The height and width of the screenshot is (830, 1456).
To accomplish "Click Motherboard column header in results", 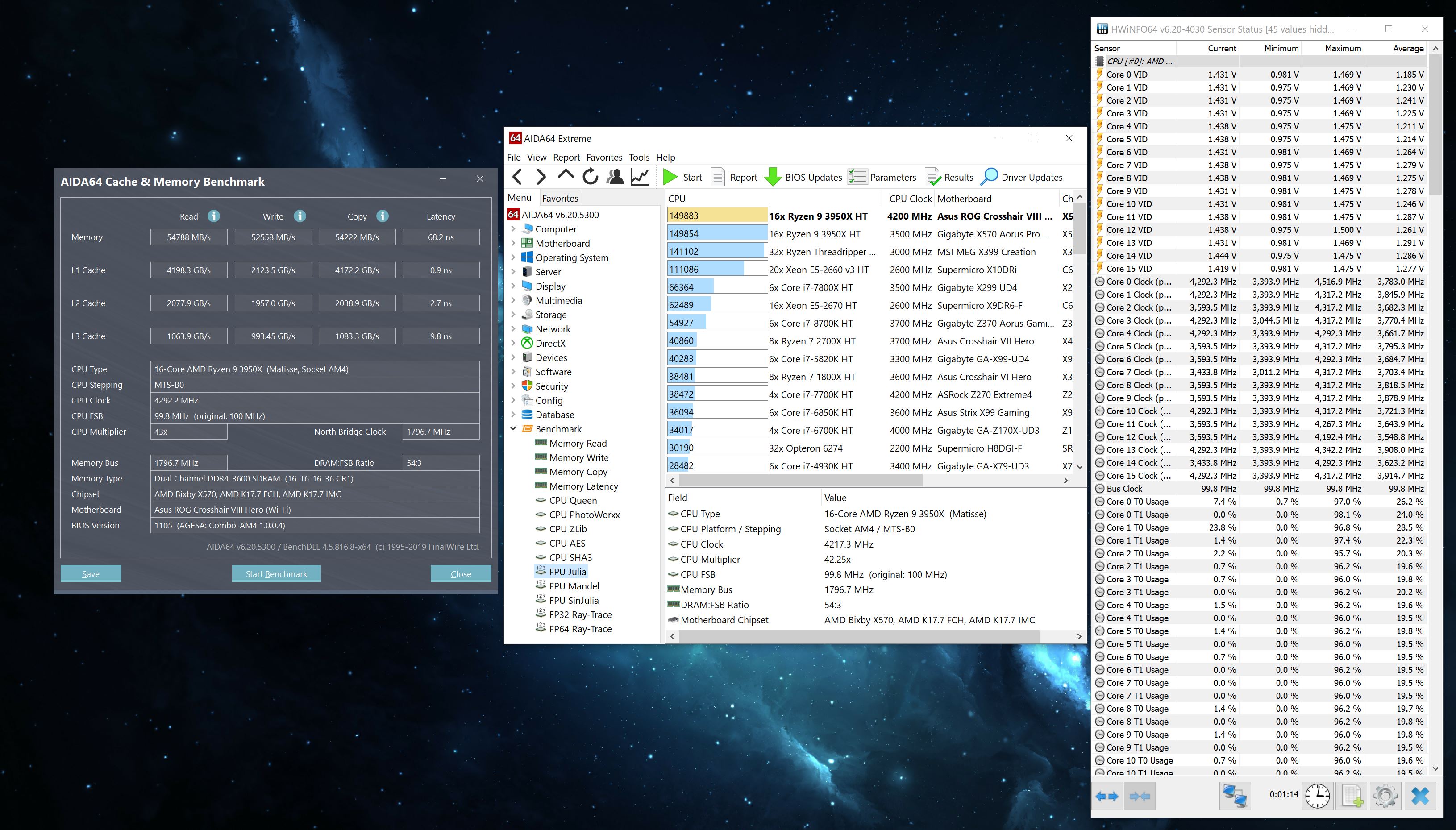I will [998, 199].
